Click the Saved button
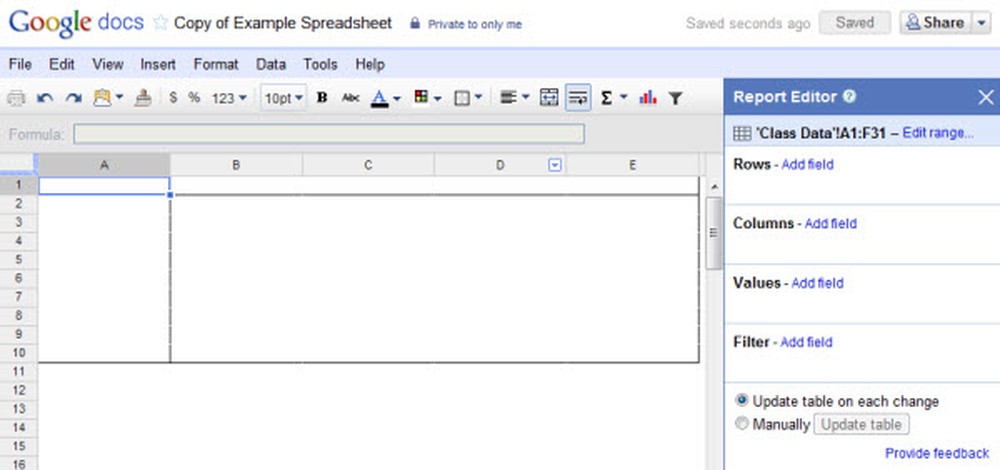The image size is (1000, 470). click(855, 23)
